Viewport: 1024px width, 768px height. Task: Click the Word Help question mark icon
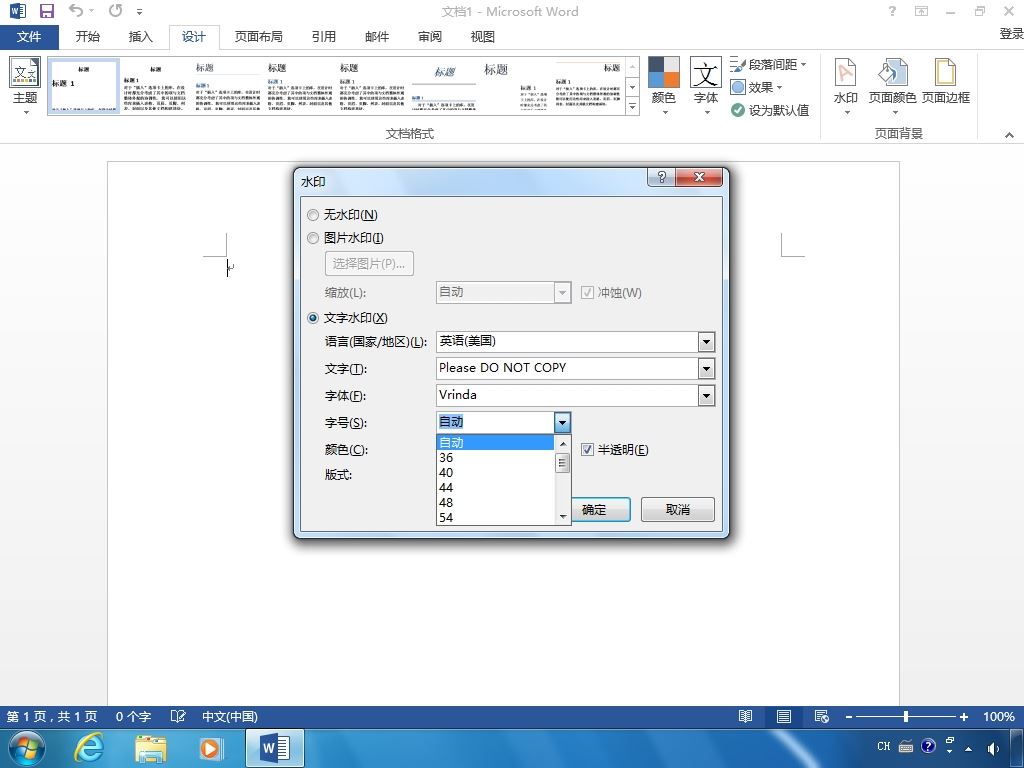pyautogui.click(x=892, y=11)
